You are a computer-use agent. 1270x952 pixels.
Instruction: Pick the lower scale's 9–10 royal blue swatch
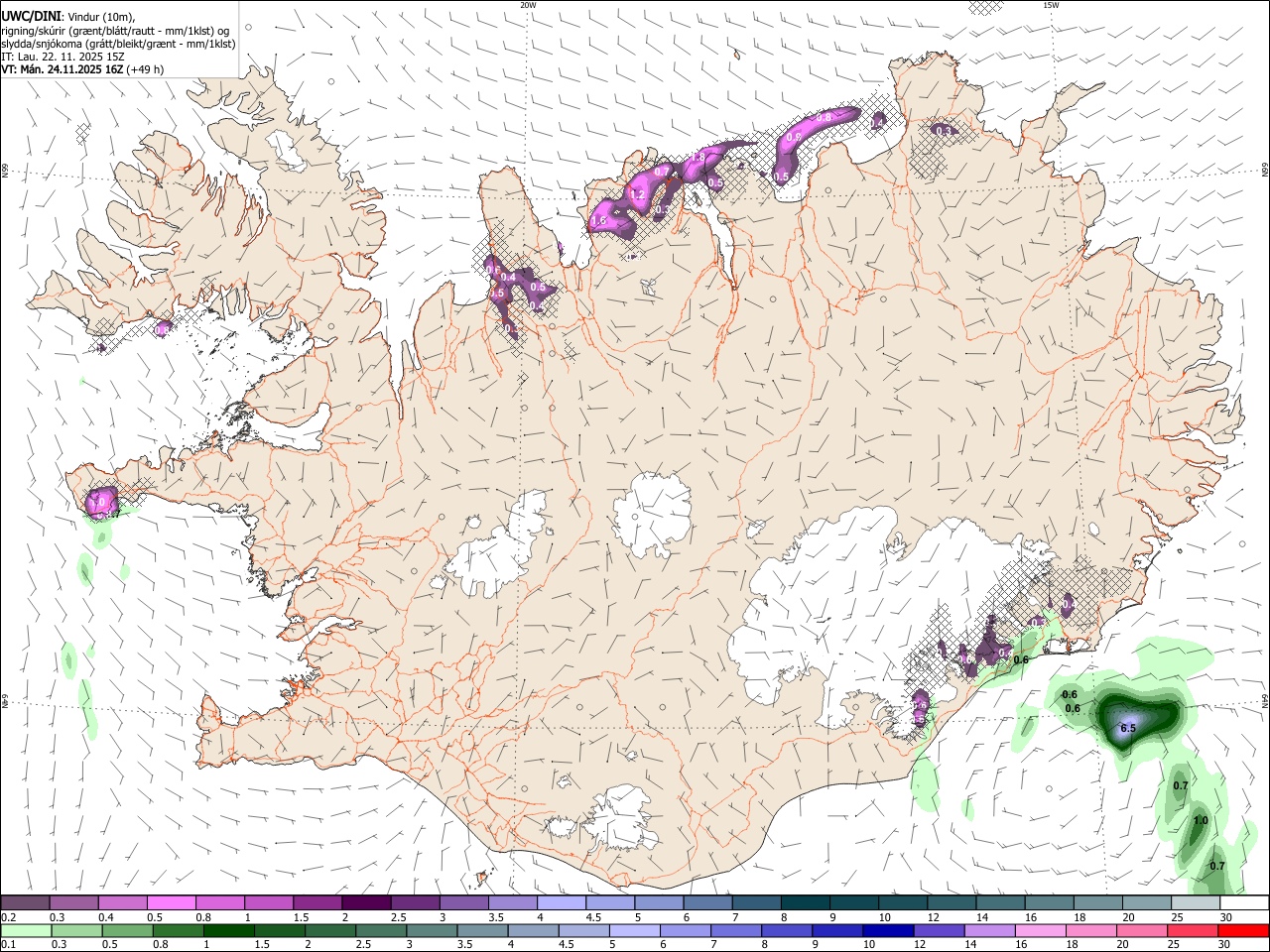[836, 930]
